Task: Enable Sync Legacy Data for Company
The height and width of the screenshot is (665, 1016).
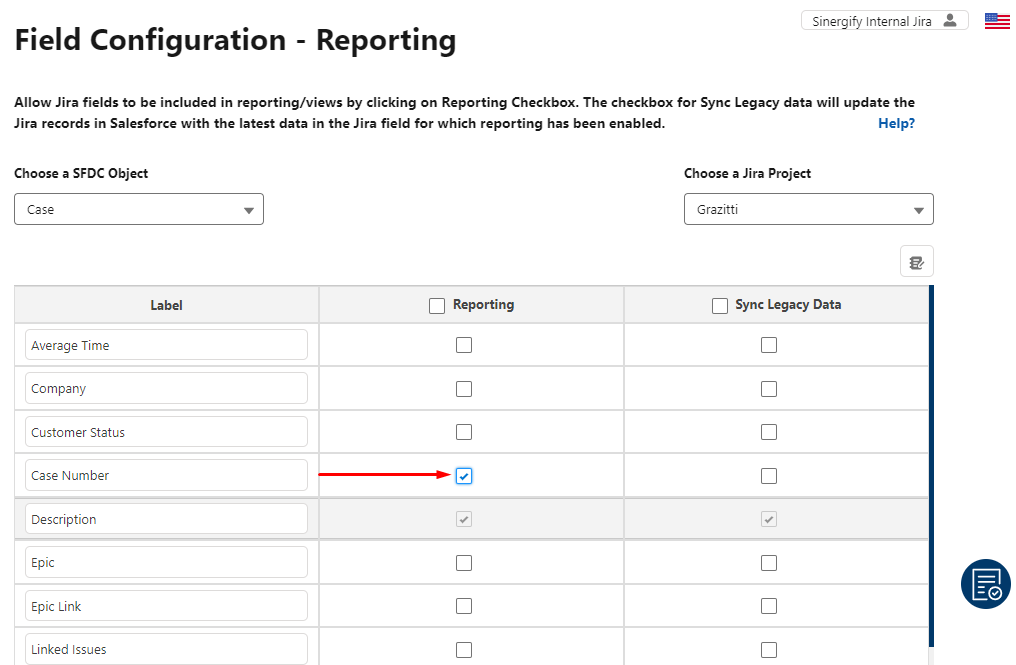Action: (x=769, y=389)
